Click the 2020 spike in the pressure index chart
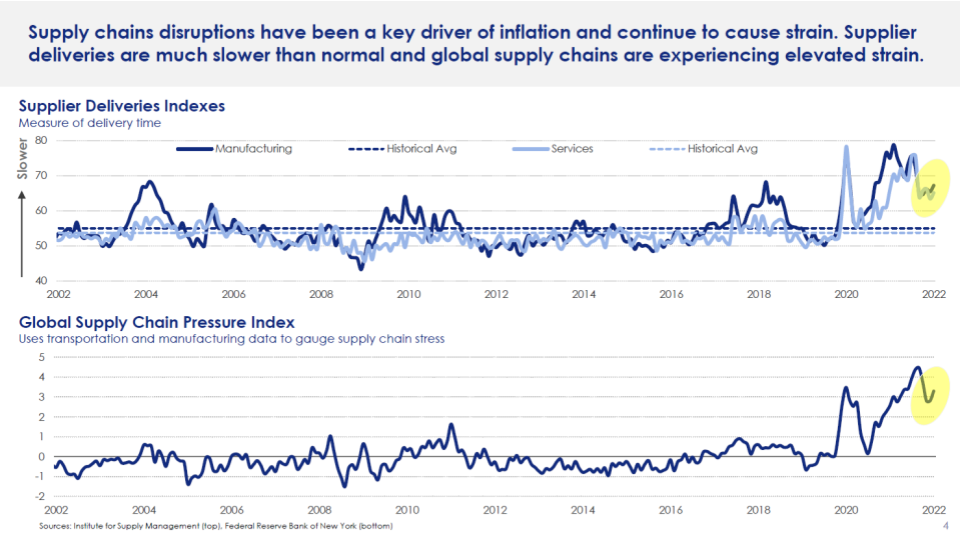The width and height of the screenshot is (960, 540). (x=846, y=388)
